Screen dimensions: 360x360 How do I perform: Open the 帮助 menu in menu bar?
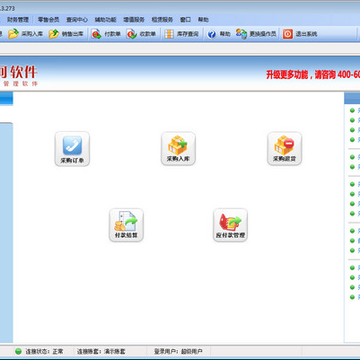(203, 20)
